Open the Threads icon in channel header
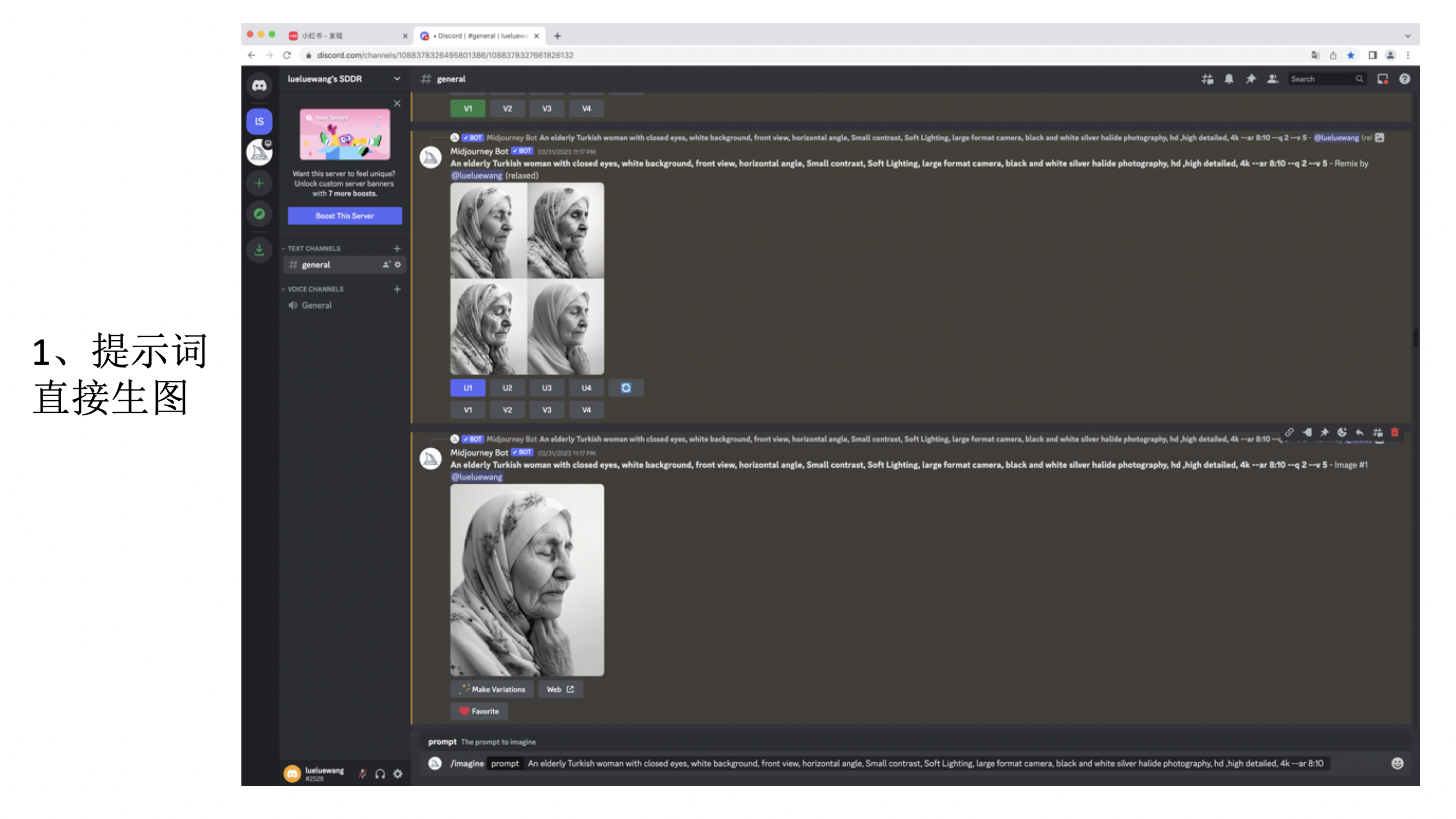This screenshot has width=1456, height=819. pyautogui.click(x=1207, y=79)
